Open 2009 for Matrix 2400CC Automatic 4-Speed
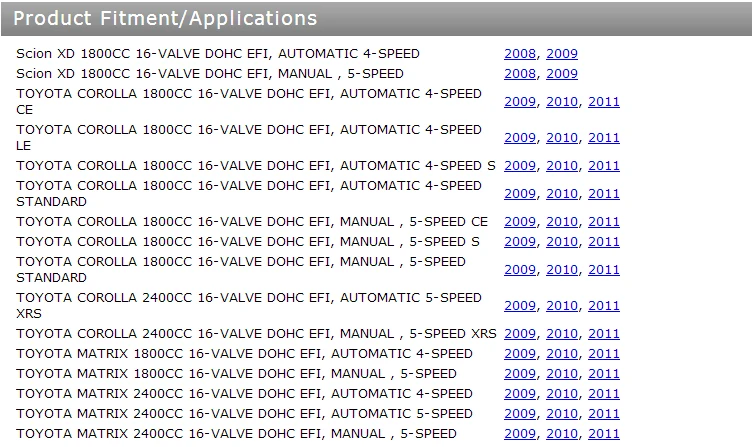The width and height of the screenshot is (752, 447). tap(520, 394)
